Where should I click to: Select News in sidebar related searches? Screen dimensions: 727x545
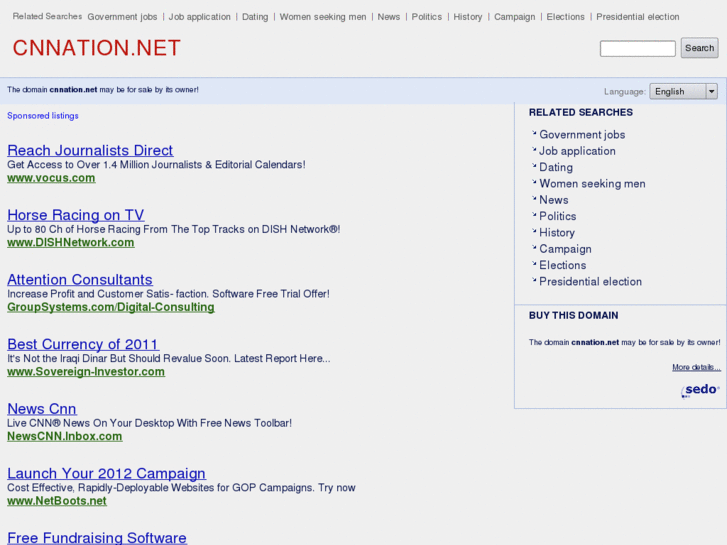pyautogui.click(x=554, y=200)
